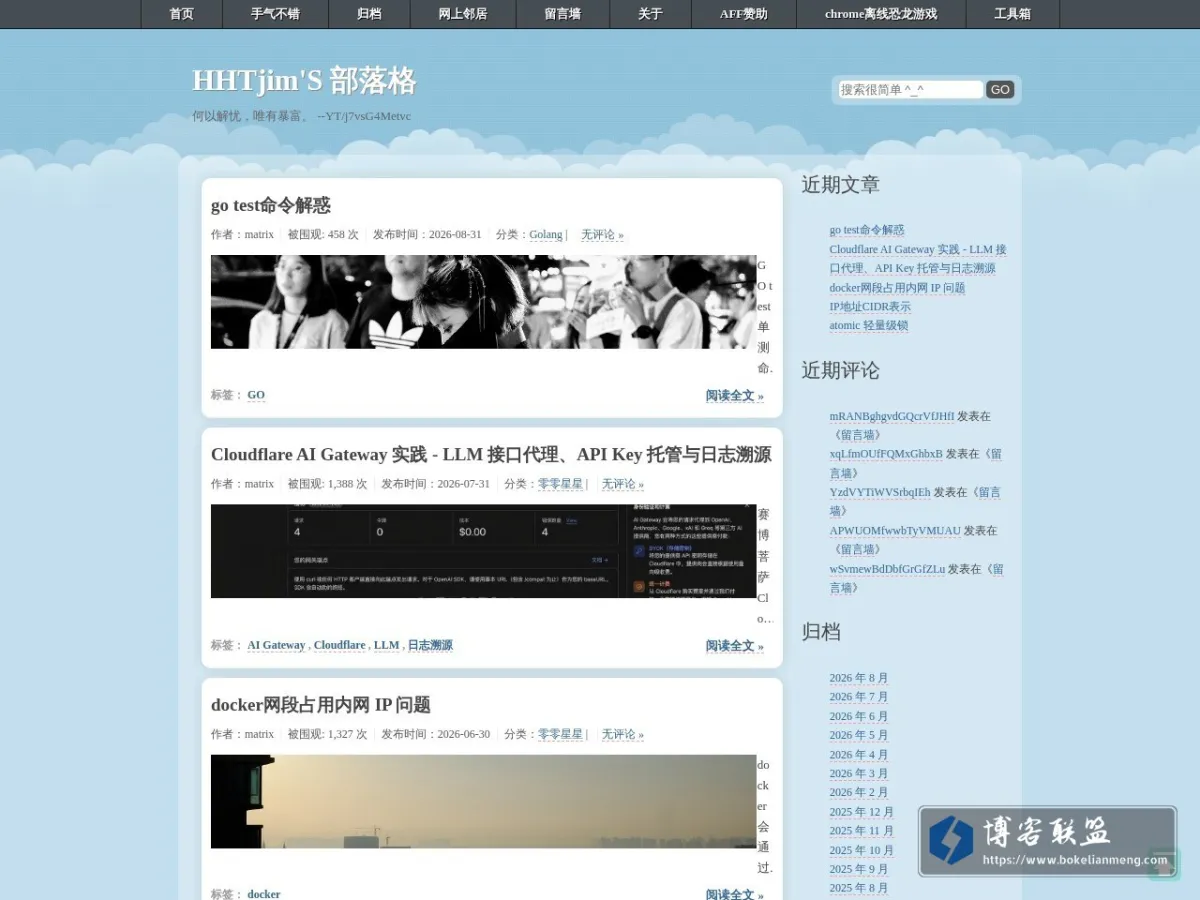Click 无评论 » on the docker post
Screen dimensions: 1200x900
(622, 733)
